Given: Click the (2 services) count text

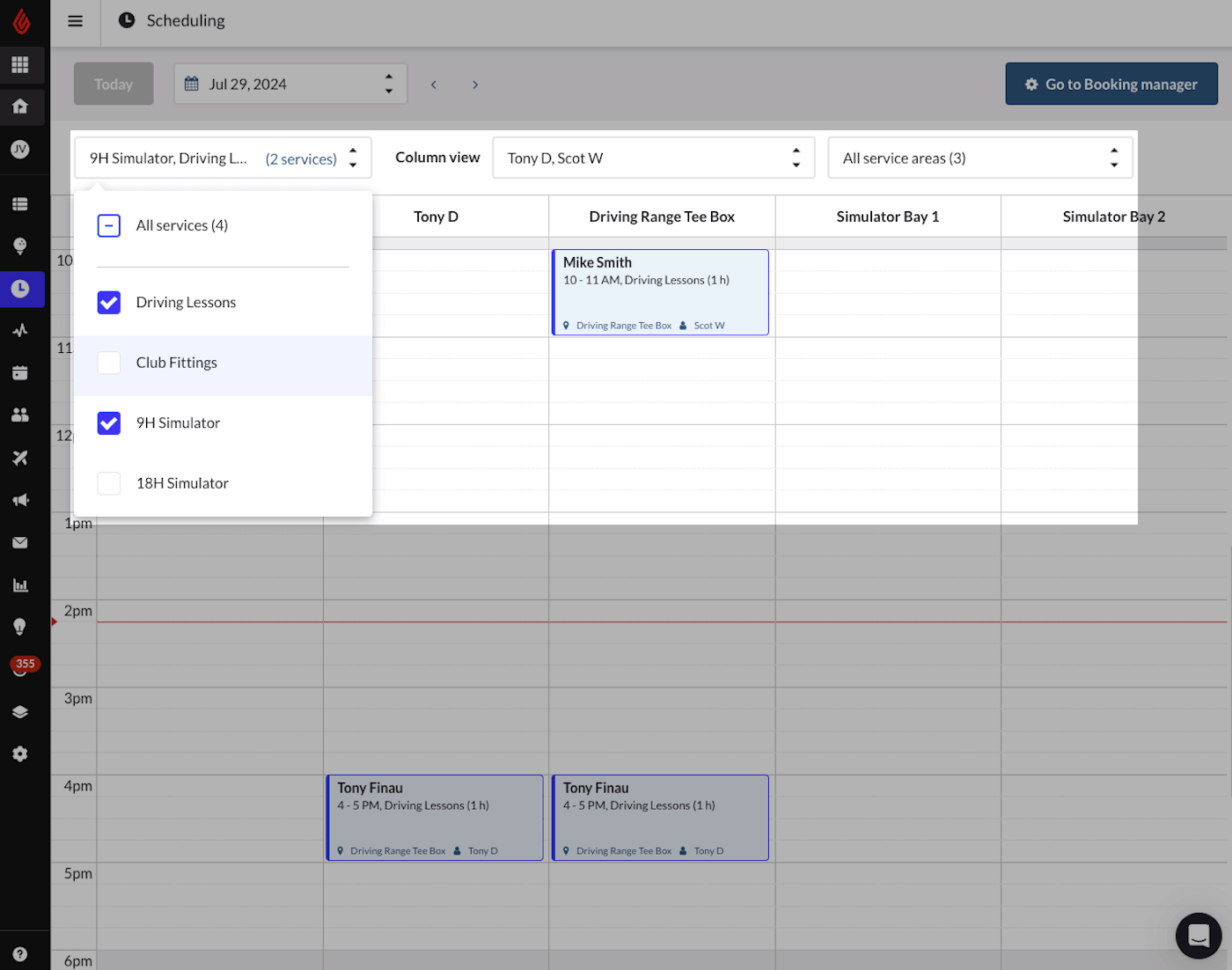Looking at the screenshot, I should [x=301, y=159].
